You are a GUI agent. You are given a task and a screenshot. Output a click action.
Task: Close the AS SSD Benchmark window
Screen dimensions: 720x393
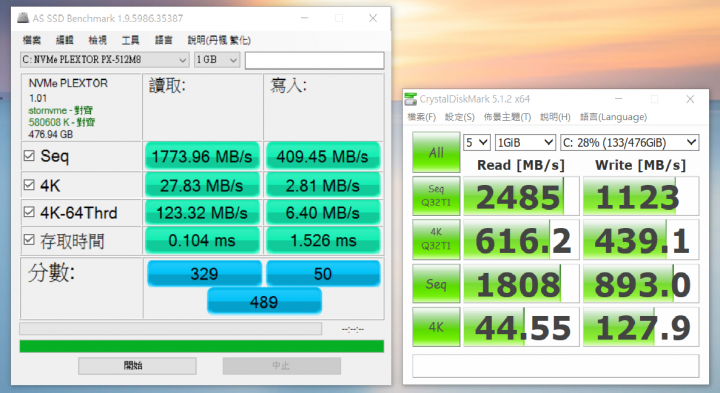coord(373,18)
